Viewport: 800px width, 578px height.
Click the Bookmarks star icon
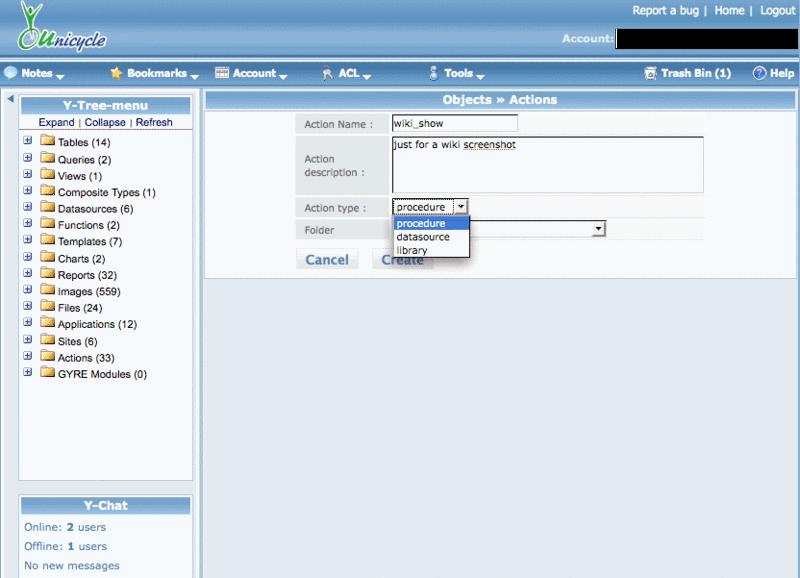[116, 73]
